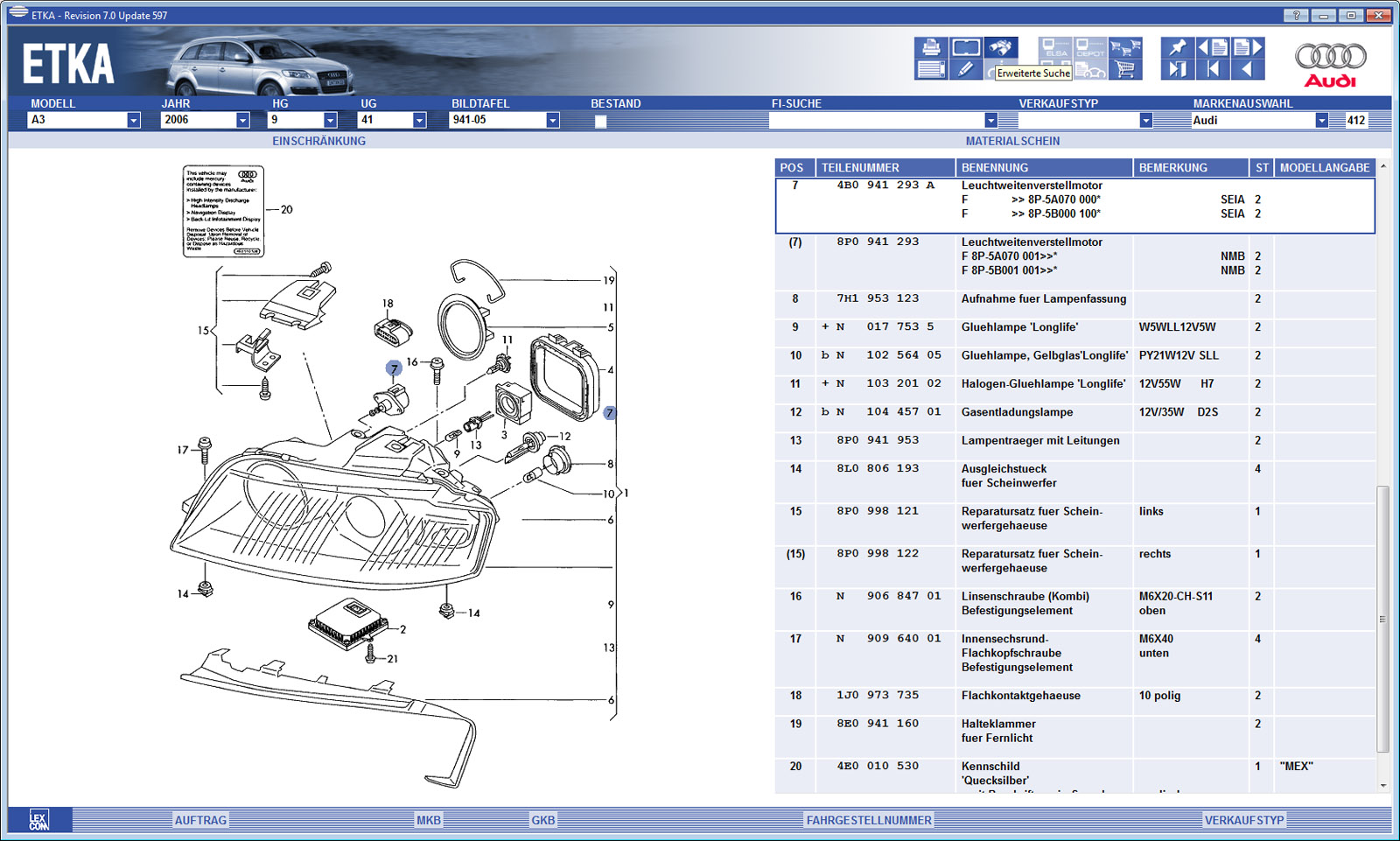Click the ETKA app icon in the title bar
This screenshot has width=1400, height=841.
coord(17,12)
